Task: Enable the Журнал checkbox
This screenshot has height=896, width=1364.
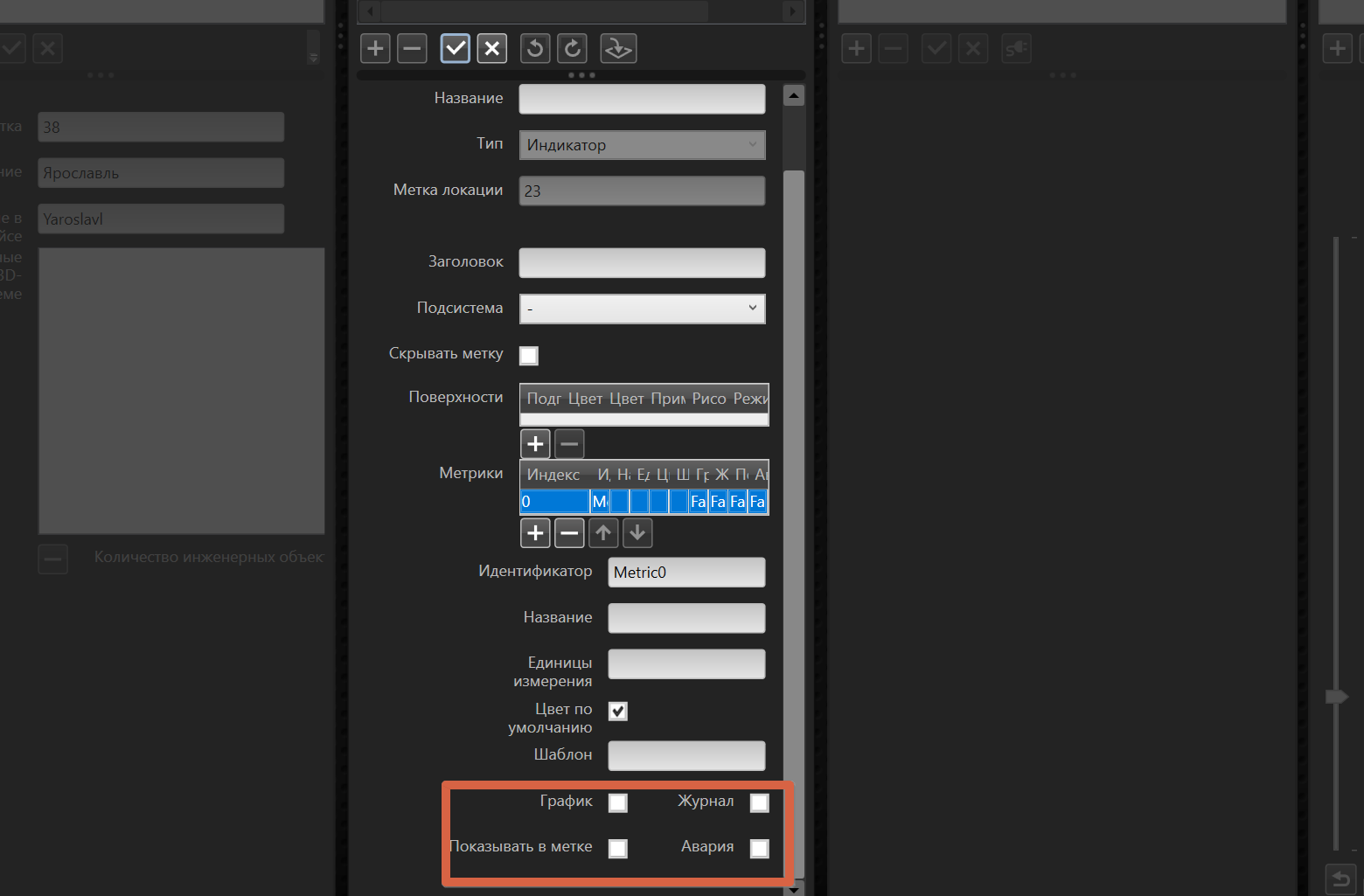Action: pos(760,802)
